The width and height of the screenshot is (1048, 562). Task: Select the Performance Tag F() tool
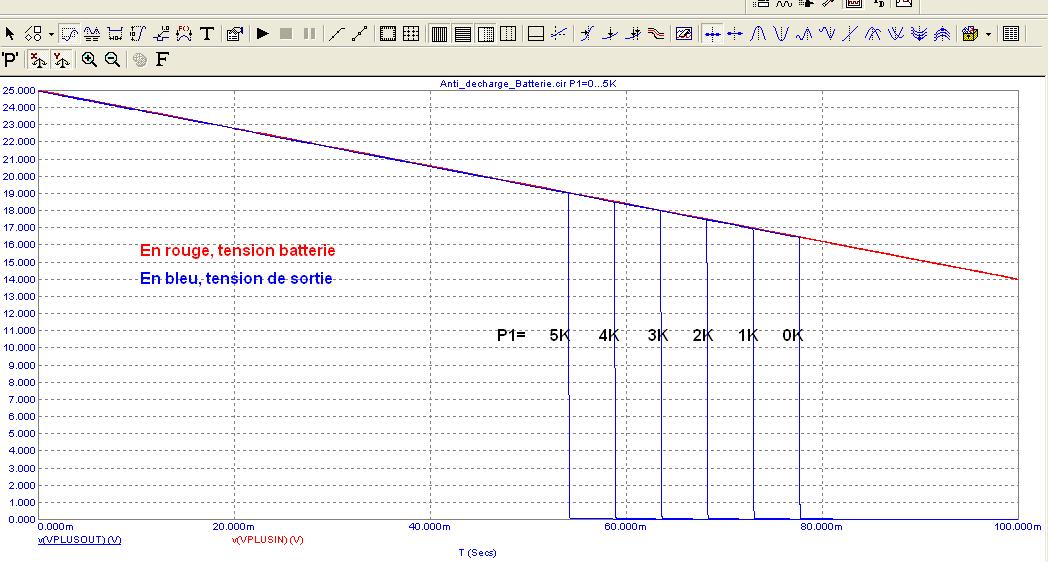click(184, 33)
